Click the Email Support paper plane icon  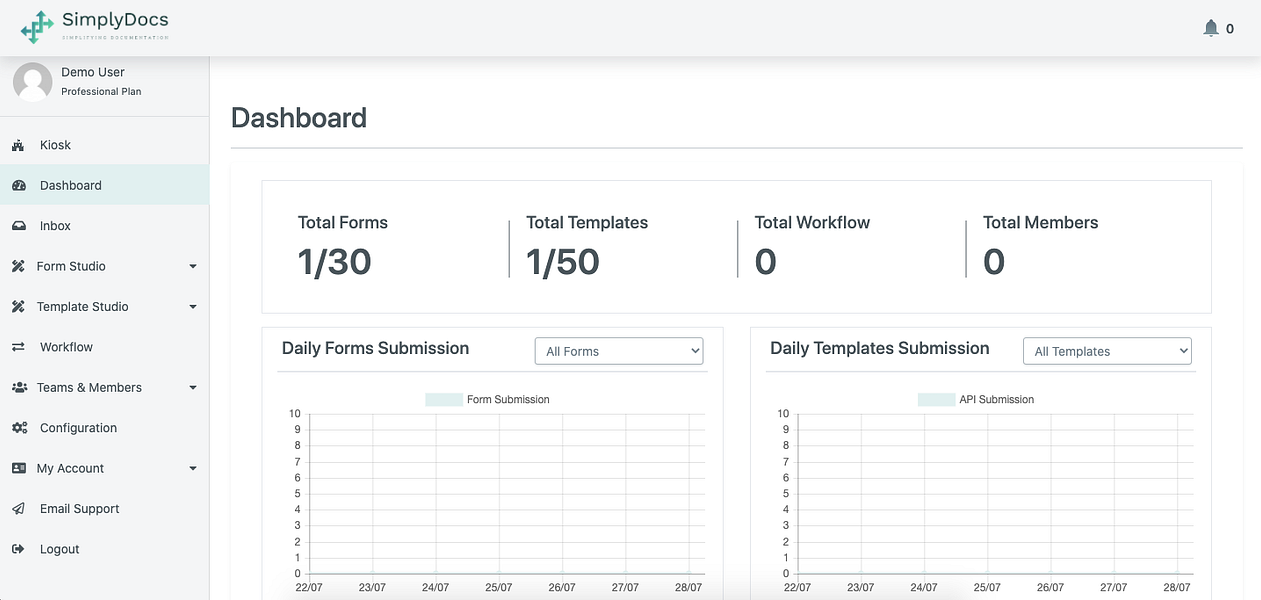[18, 509]
